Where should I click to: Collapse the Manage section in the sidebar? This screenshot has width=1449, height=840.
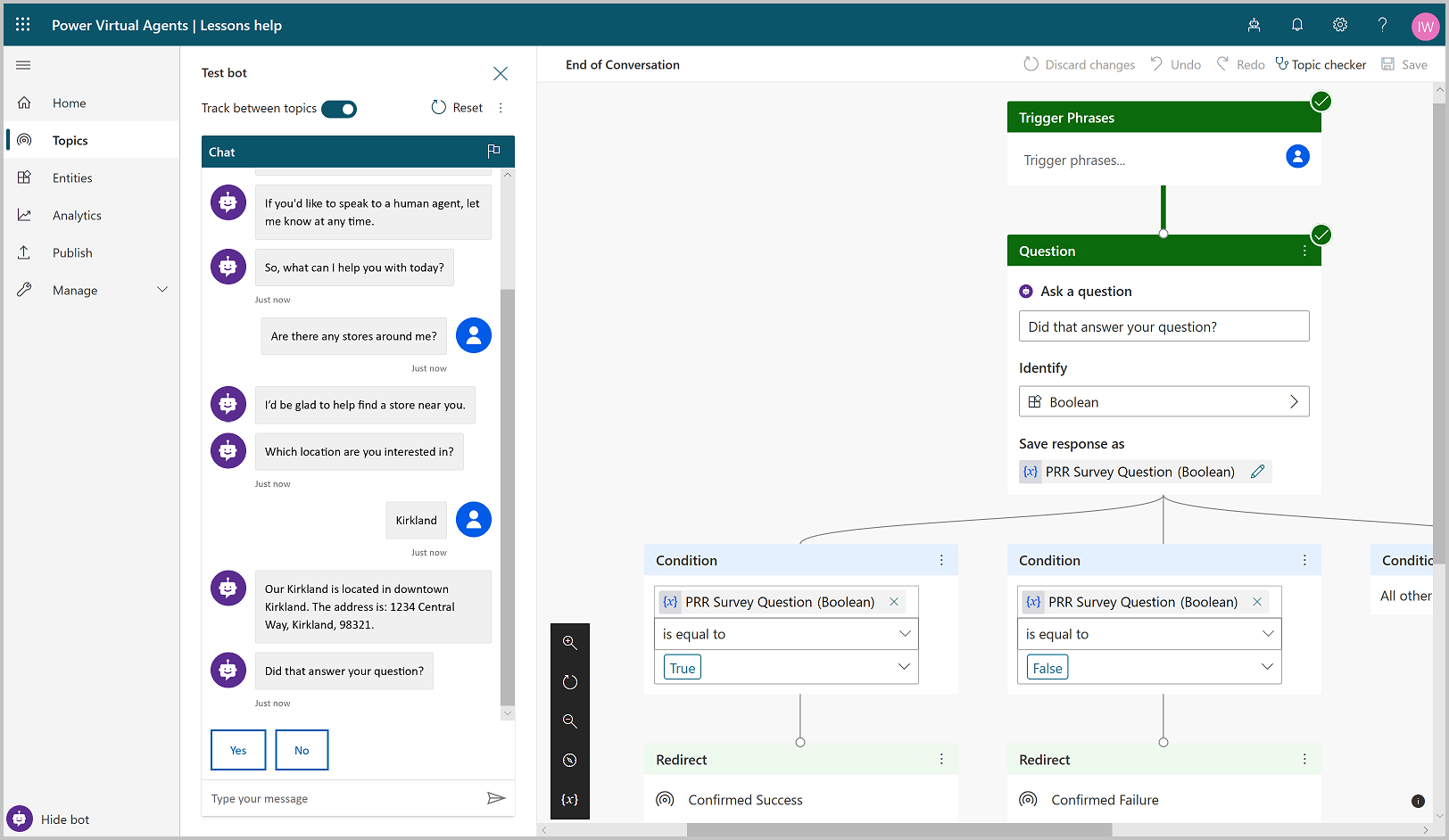162,289
